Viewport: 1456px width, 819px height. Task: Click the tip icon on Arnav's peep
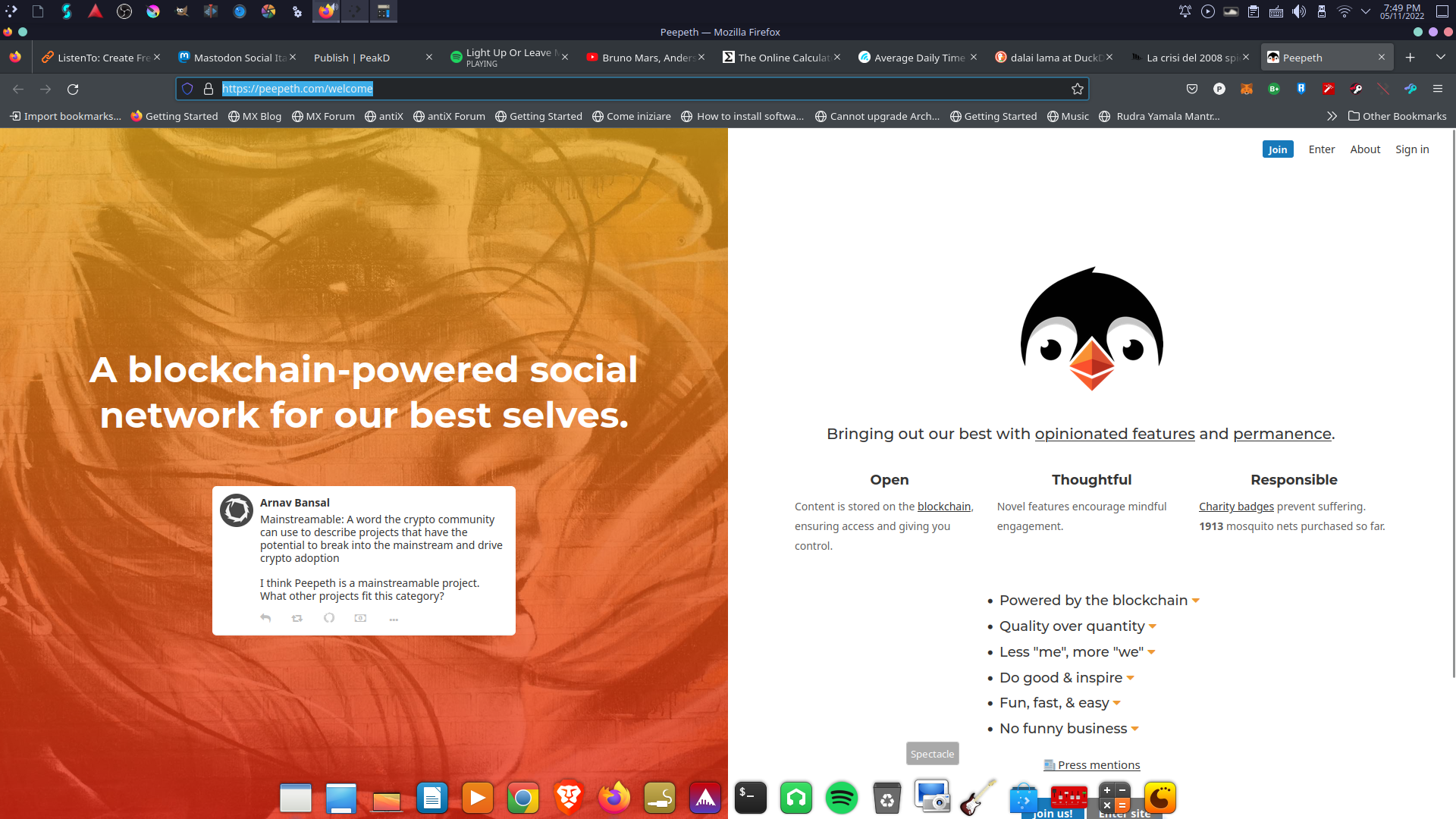pos(361,618)
